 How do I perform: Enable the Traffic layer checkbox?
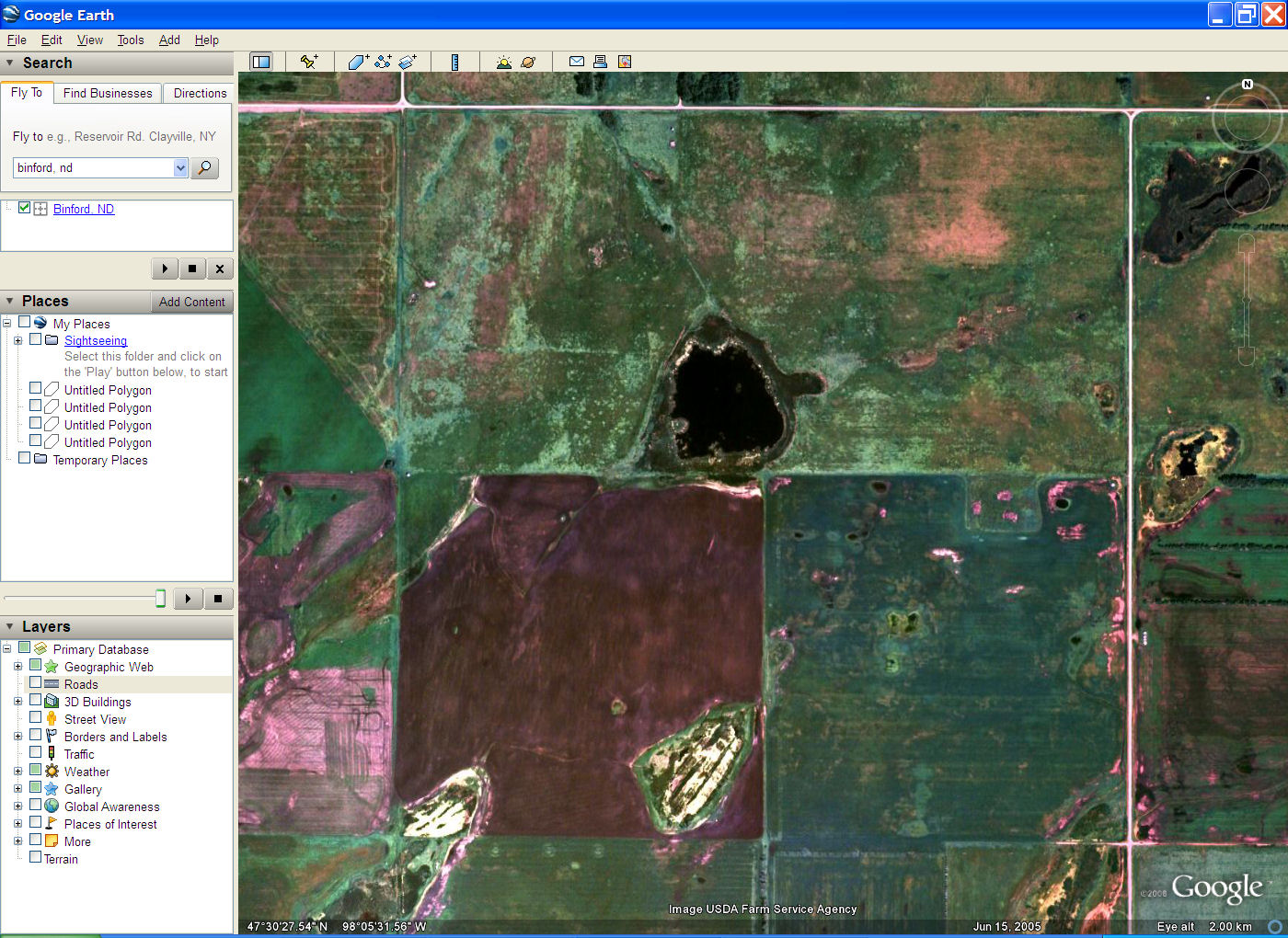(x=35, y=753)
